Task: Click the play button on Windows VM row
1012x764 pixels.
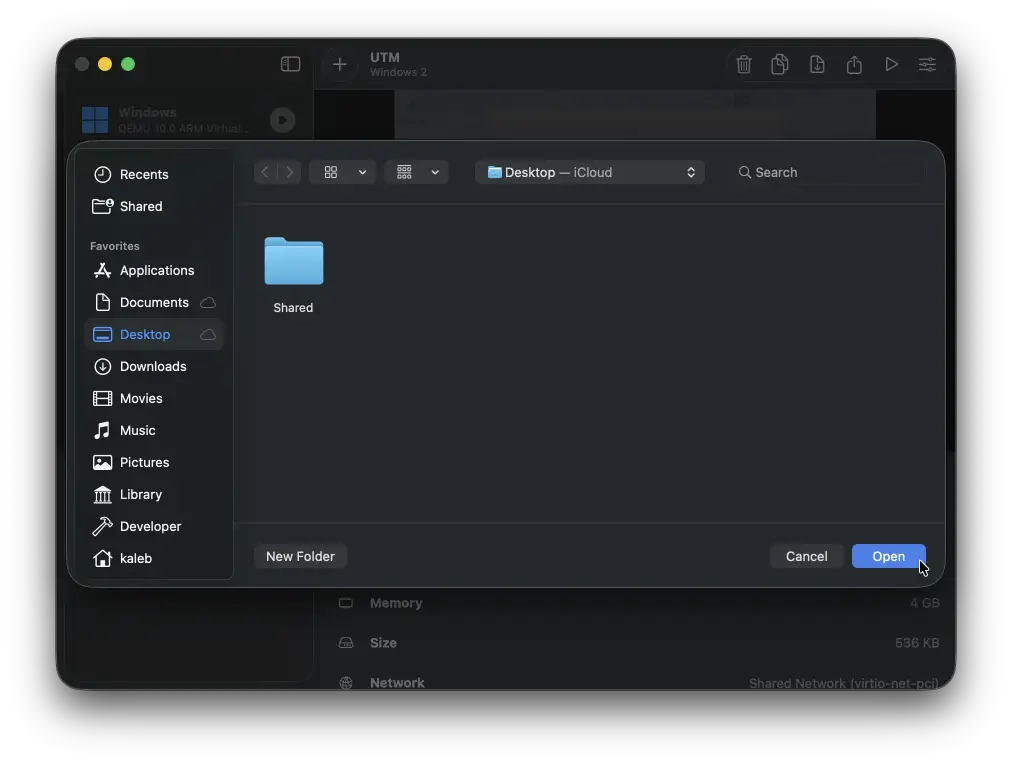Action: 282,120
